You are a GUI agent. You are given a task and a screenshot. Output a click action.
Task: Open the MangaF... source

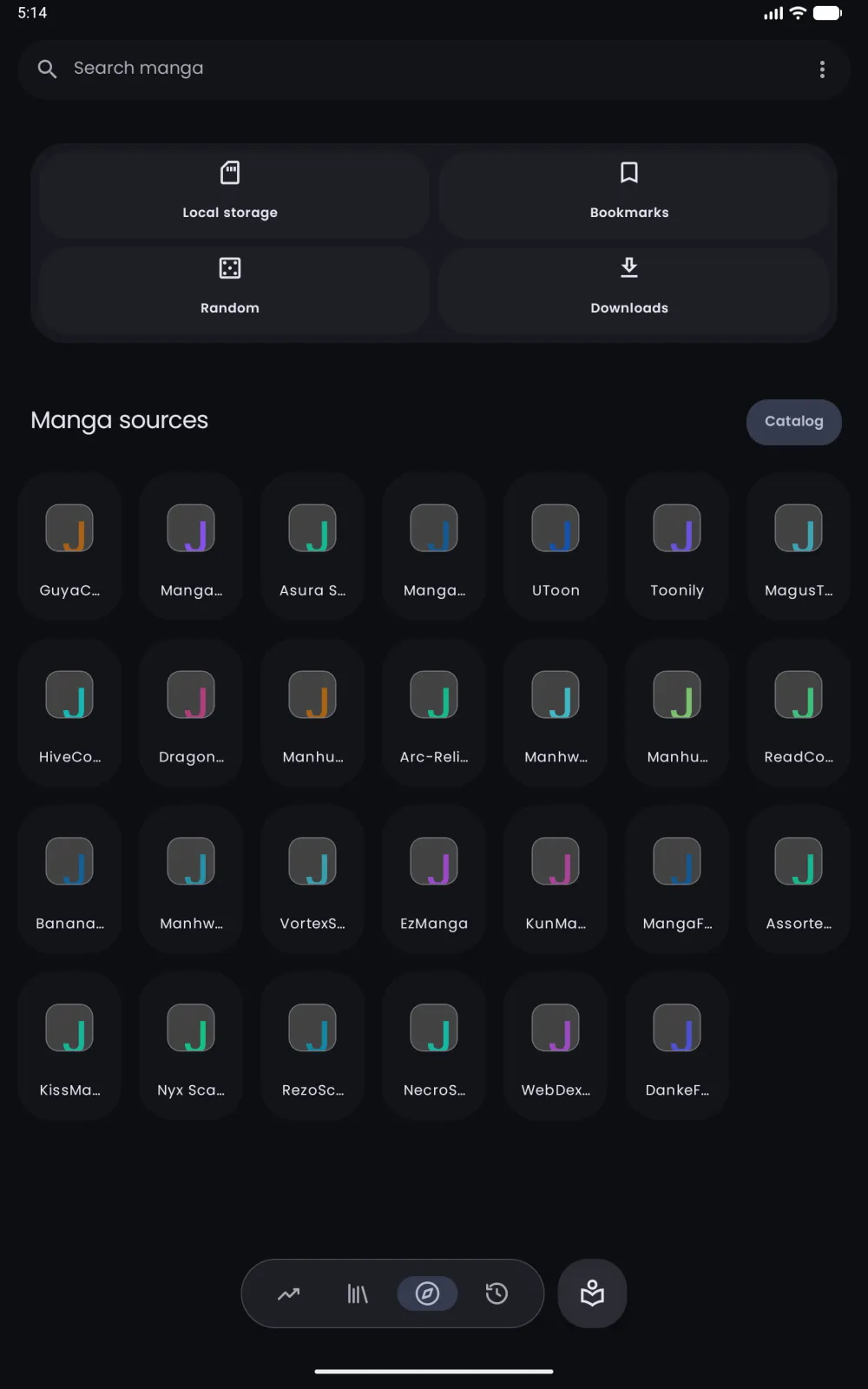(677, 880)
